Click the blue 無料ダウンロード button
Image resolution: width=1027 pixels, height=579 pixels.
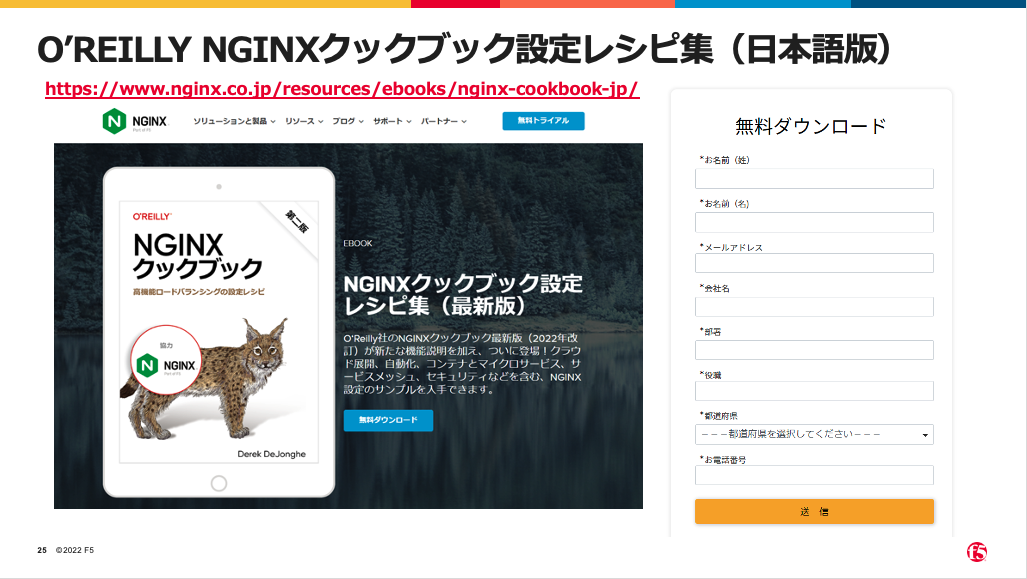(x=388, y=420)
